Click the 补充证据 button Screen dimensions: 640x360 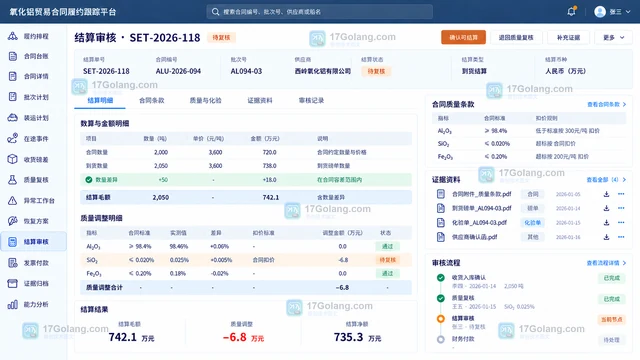pyautogui.click(x=568, y=38)
